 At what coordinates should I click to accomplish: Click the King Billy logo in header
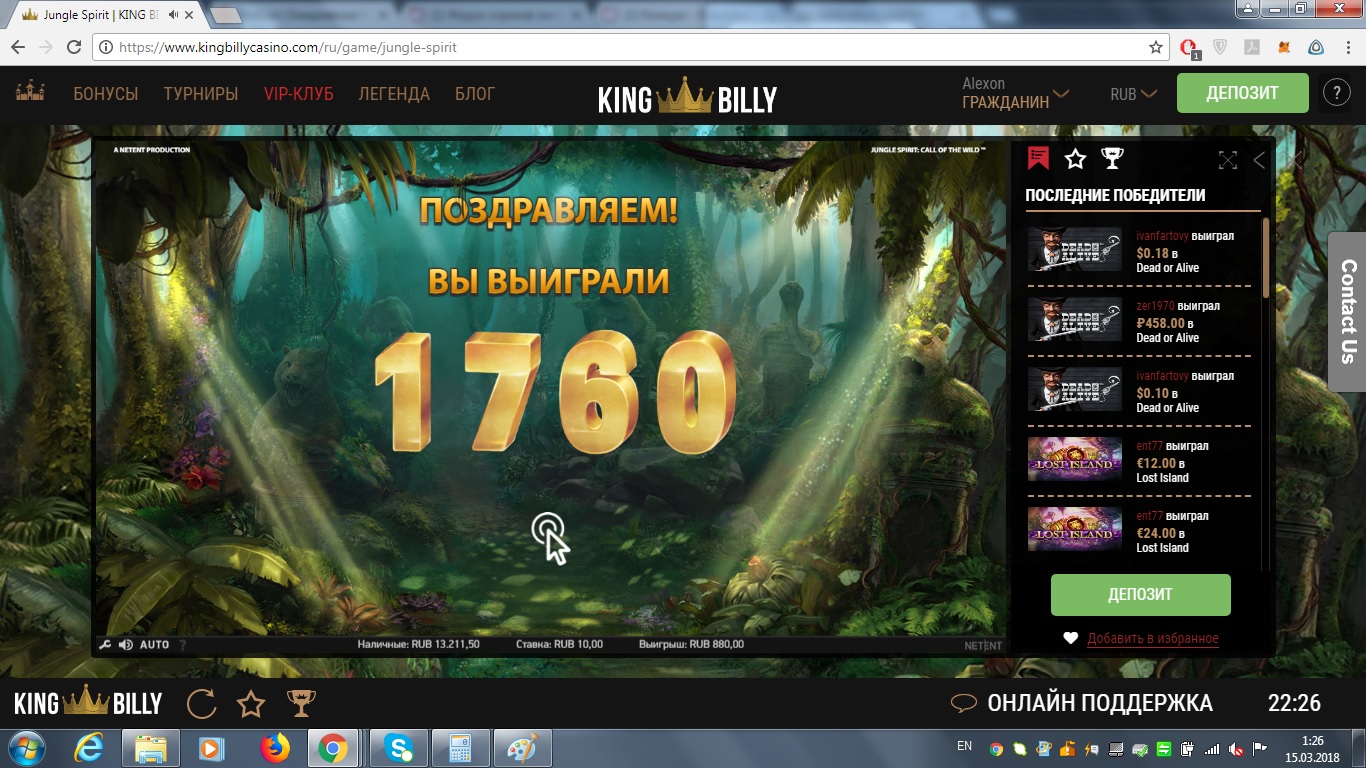pos(687,96)
